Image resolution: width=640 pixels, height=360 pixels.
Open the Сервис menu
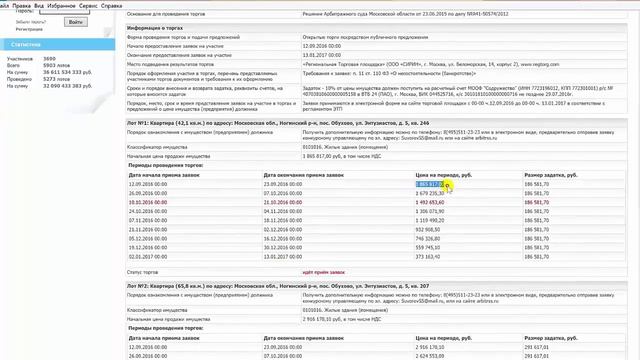88,6
